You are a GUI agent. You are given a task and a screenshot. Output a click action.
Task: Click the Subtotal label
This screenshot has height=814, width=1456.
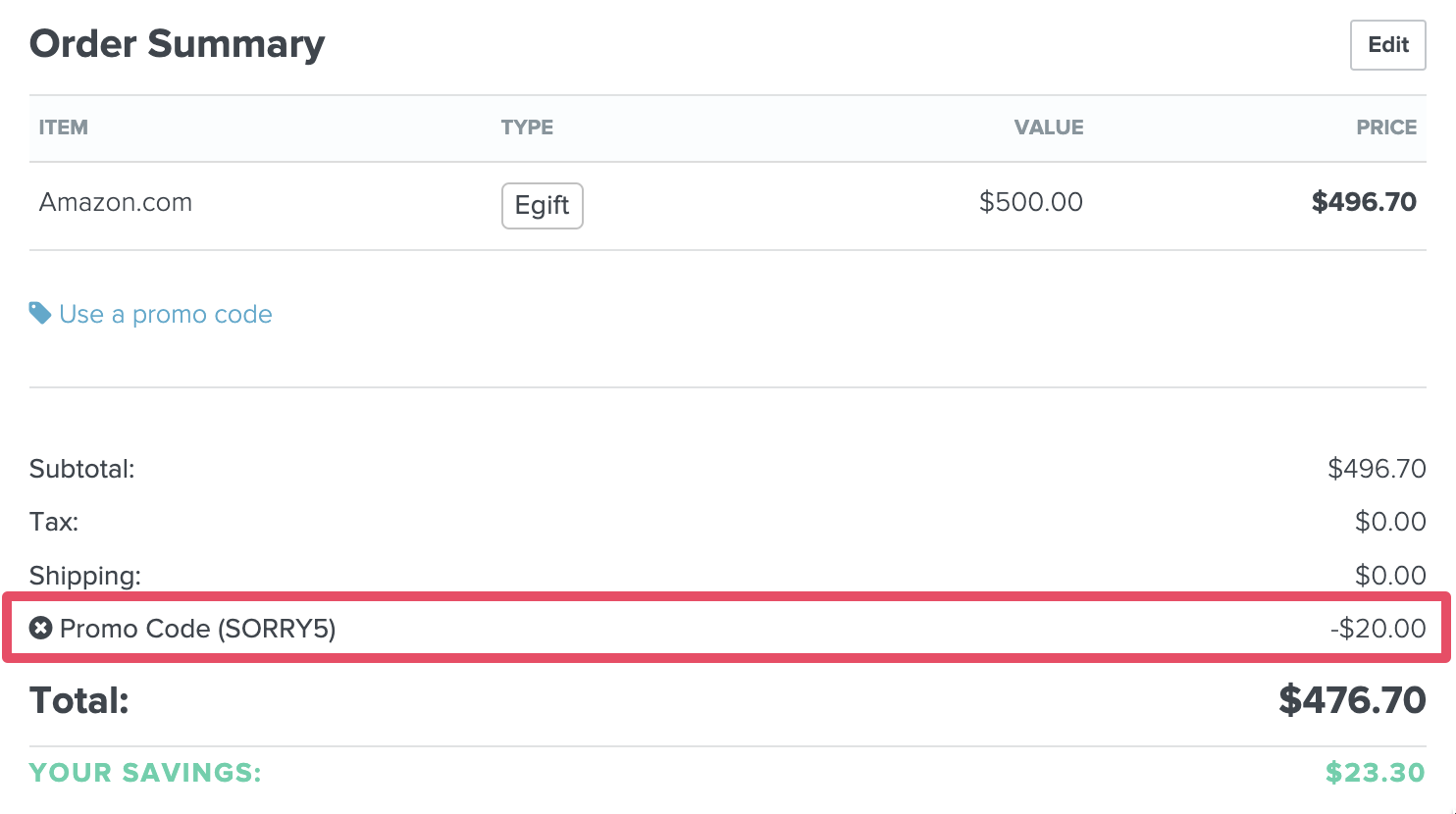point(82,469)
